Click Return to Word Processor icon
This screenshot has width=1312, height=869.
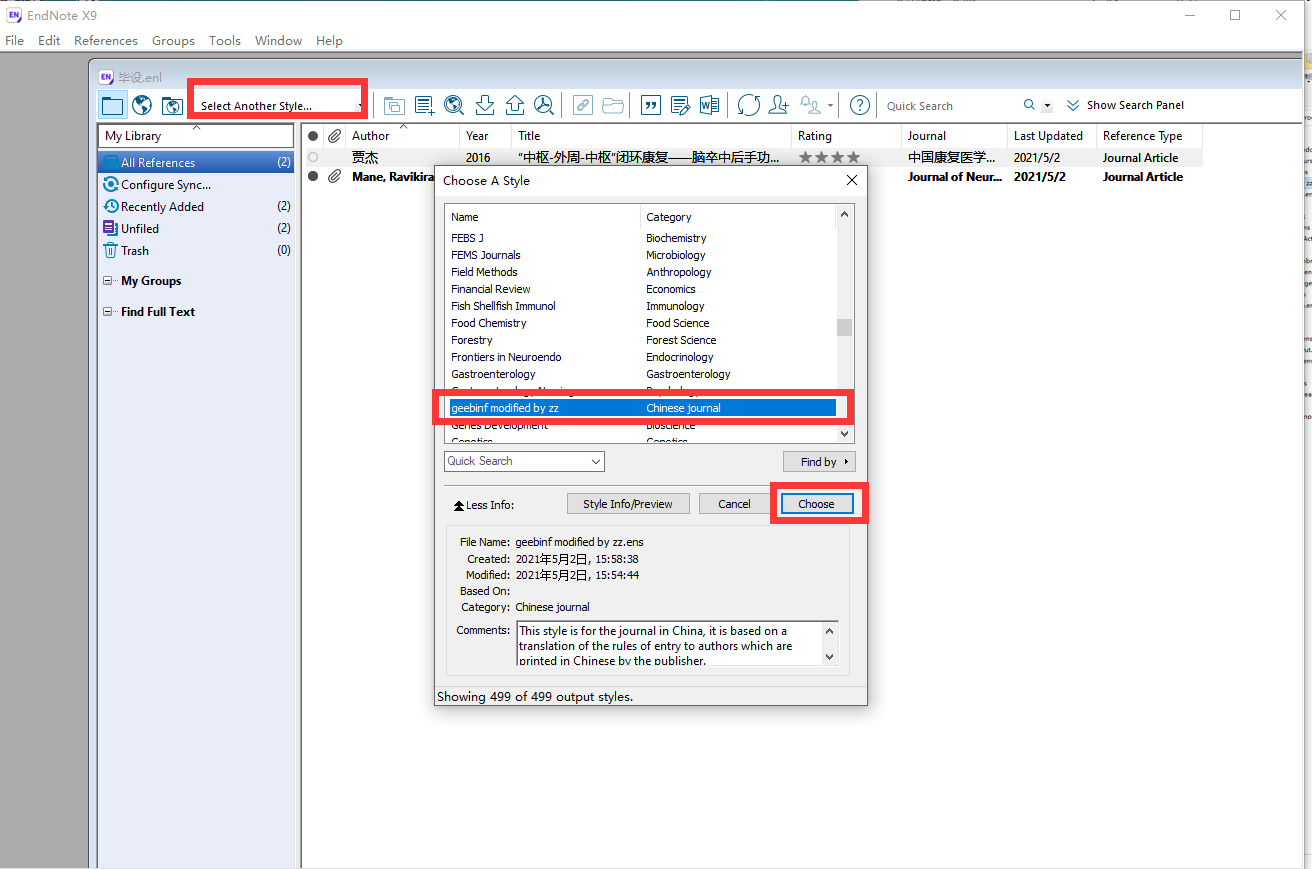point(709,105)
